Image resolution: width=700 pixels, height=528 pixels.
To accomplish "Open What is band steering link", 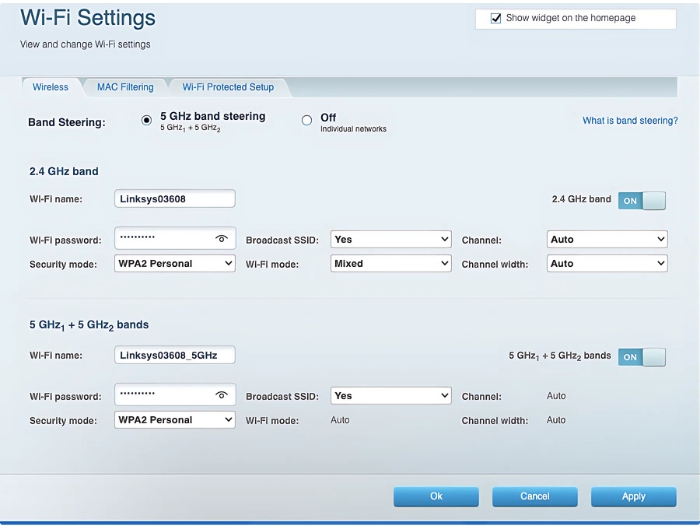I will (630, 121).
